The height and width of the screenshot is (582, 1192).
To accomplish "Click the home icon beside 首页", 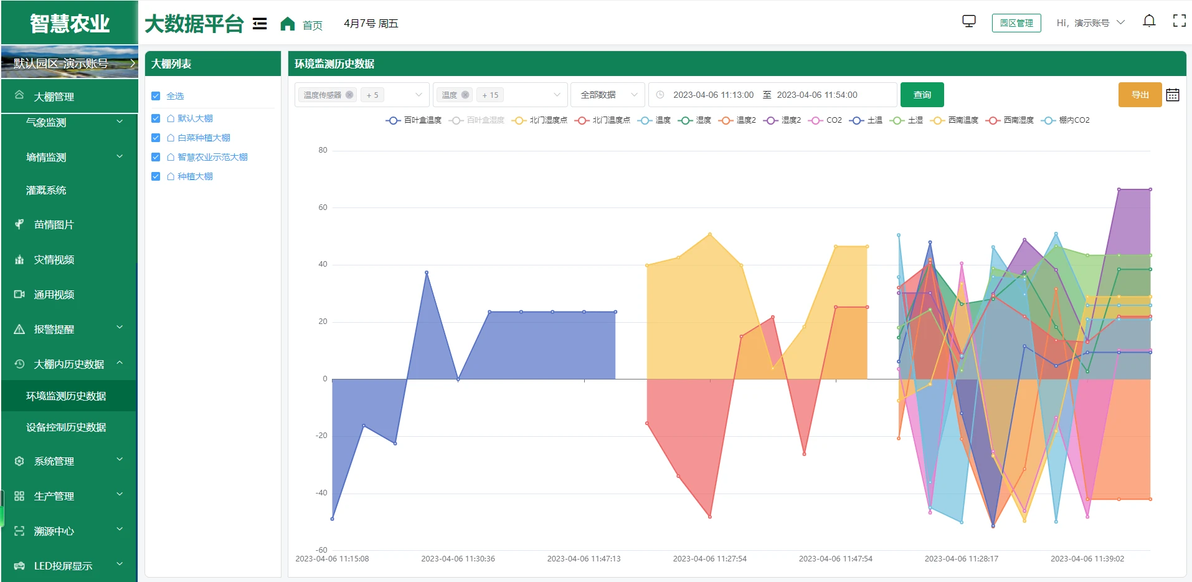I will pyautogui.click(x=287, y=24).
